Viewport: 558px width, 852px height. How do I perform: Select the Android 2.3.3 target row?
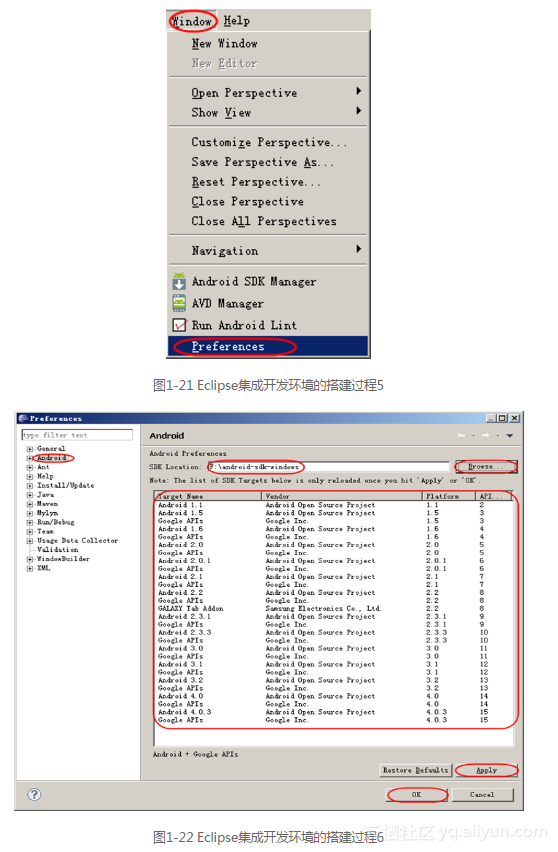(x=334, y=632)
